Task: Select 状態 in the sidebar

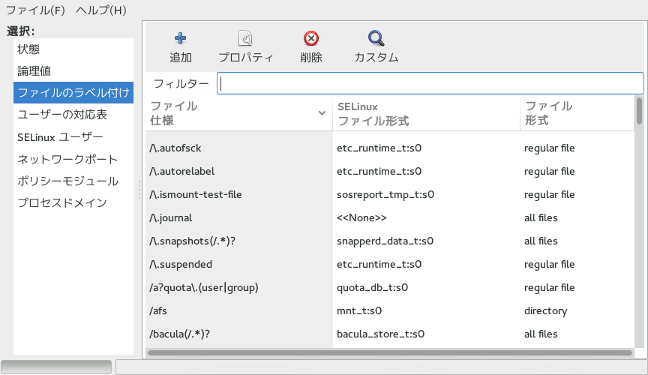Action: (x=73, y=49)
